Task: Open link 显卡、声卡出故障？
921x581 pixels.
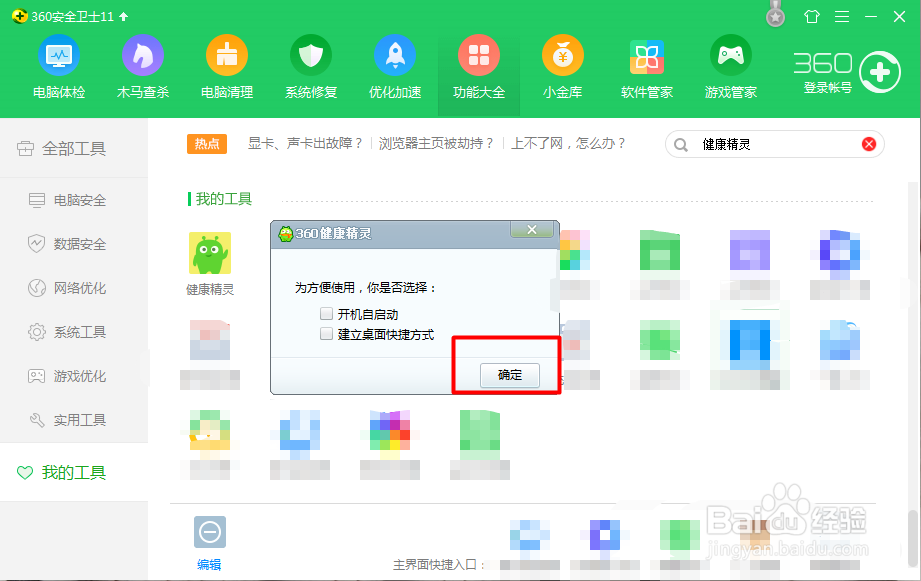Action: [x=305, y=143]
